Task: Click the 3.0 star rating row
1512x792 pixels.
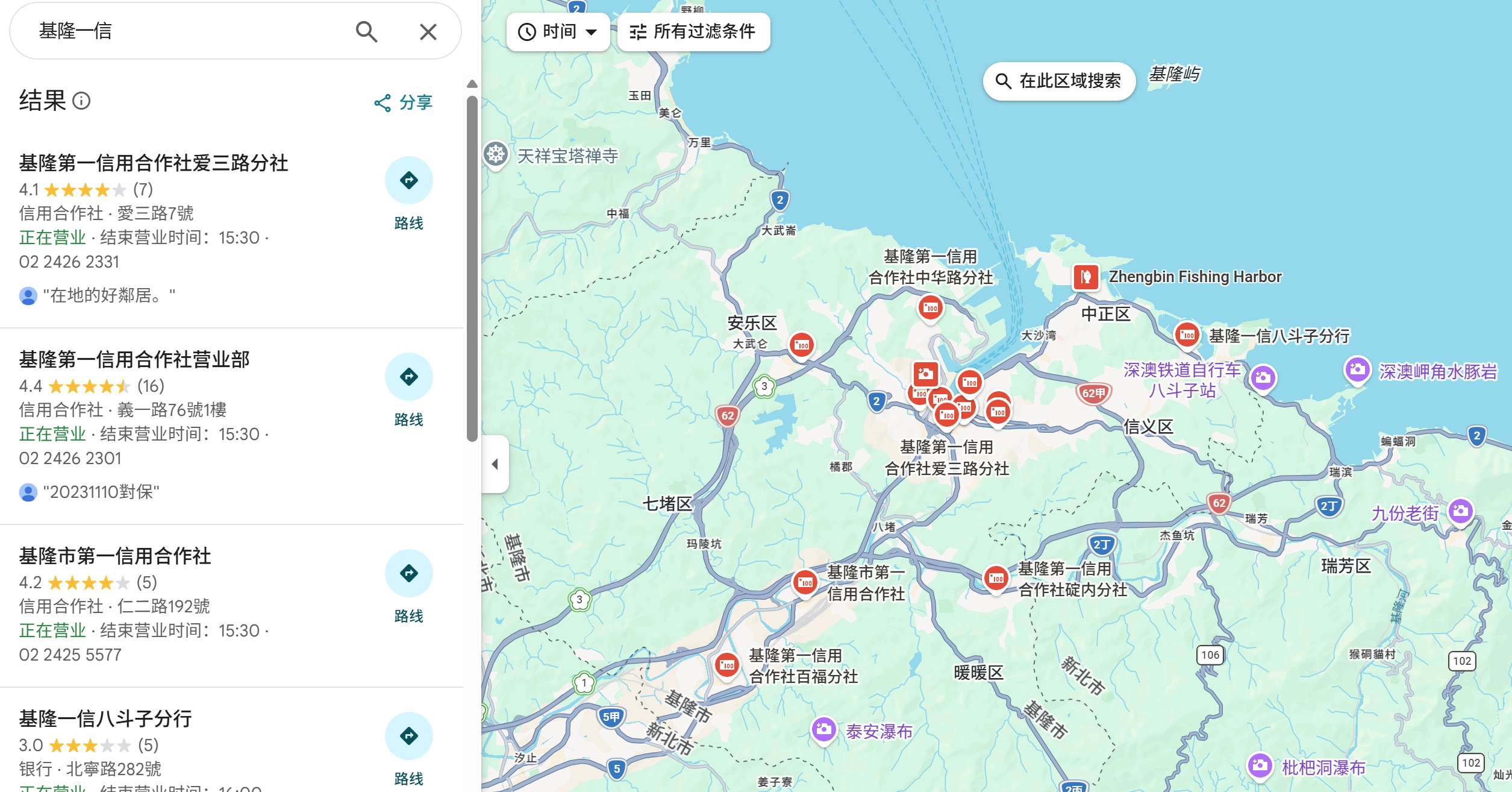Action: tap(89, 746)
